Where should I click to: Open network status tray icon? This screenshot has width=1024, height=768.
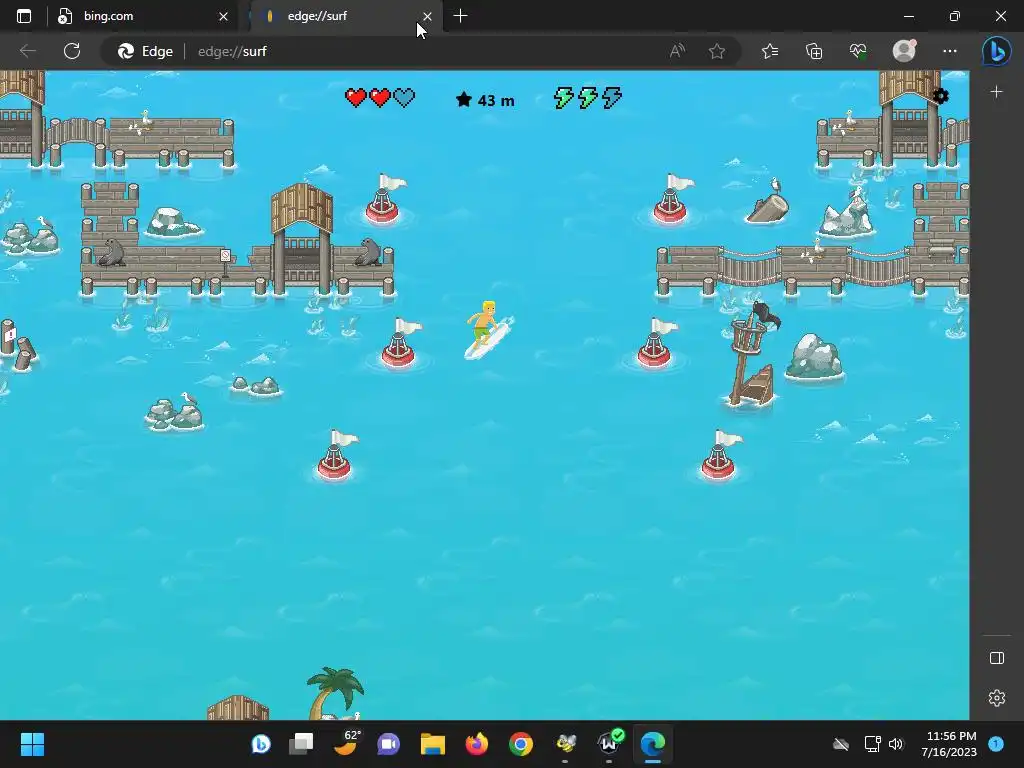point(872,744)
